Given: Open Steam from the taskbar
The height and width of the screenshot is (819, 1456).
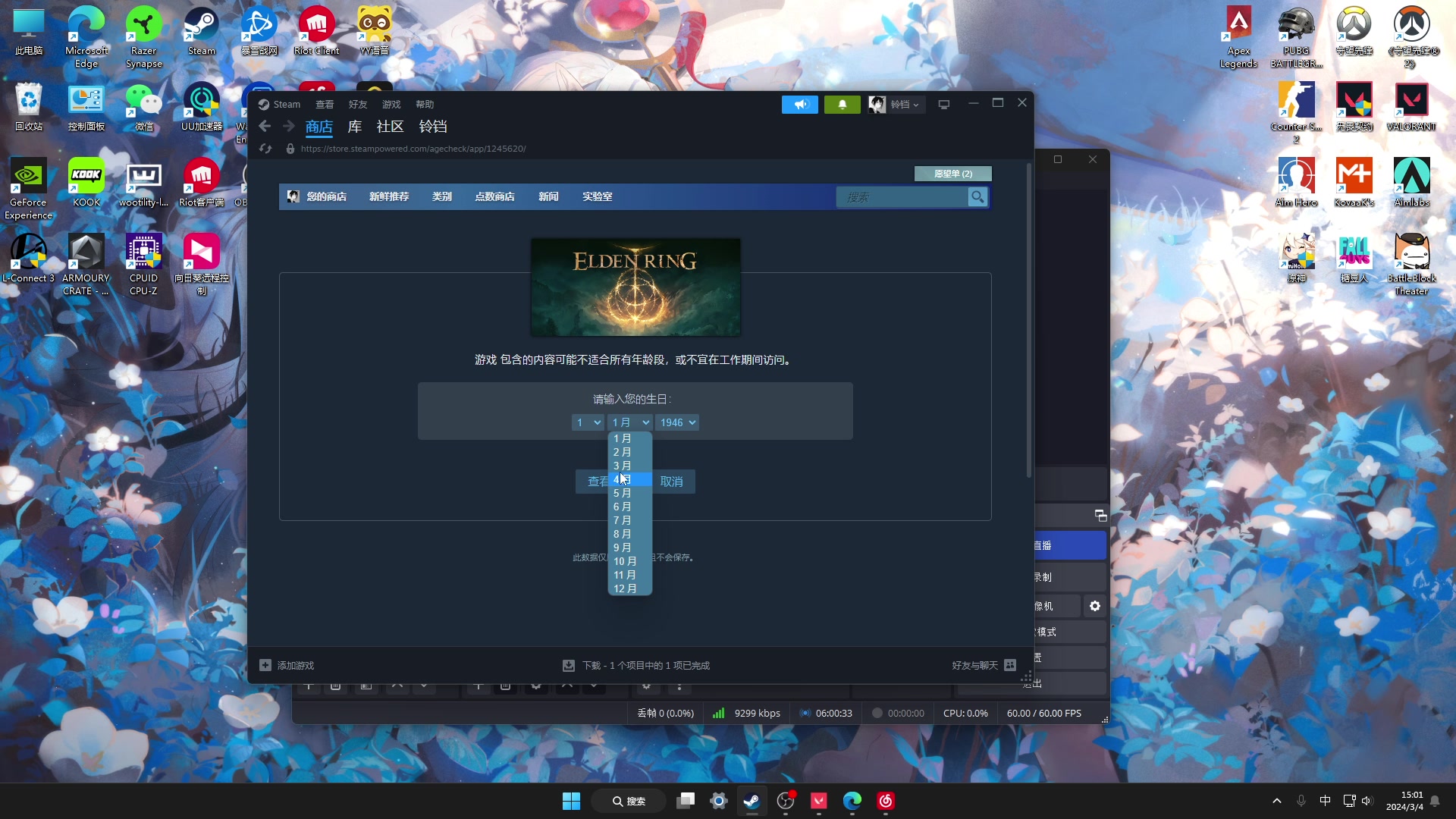Looking at the screenshot, I should (x=752, y=801).
